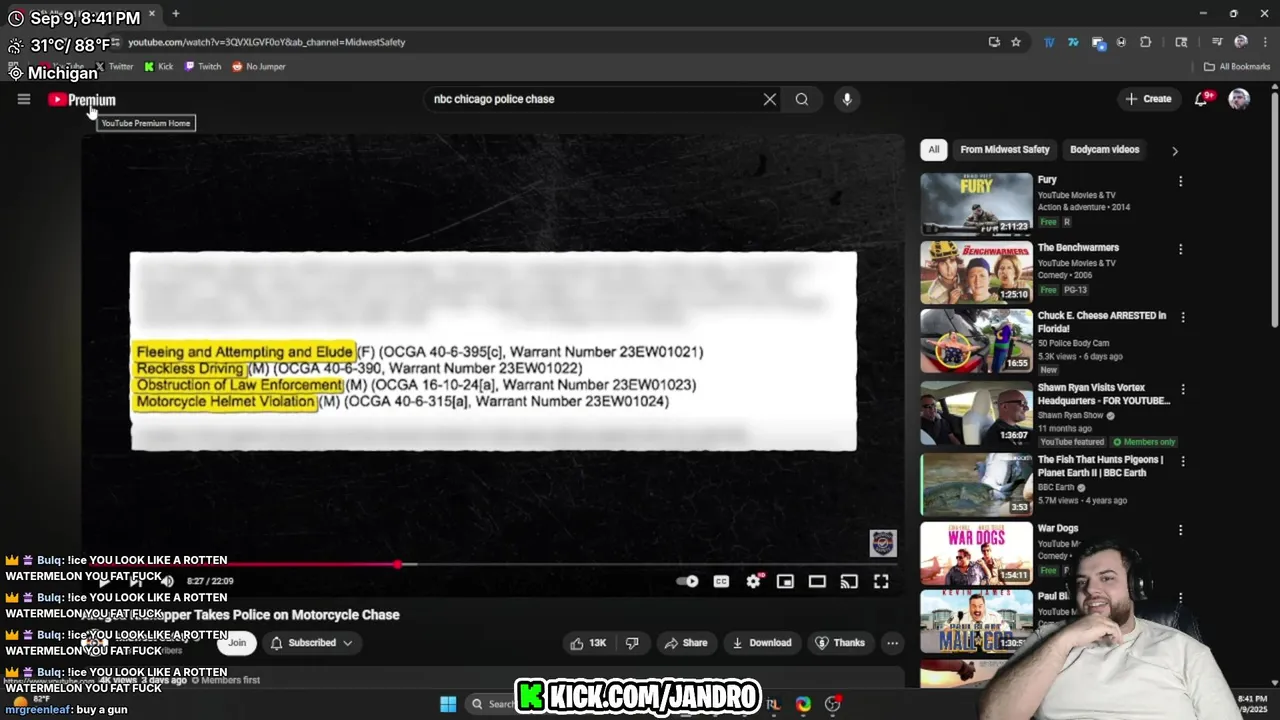This screenshot has width=1280, height=720.
Task: Open the notifications bell
Action: point(1202,99)
